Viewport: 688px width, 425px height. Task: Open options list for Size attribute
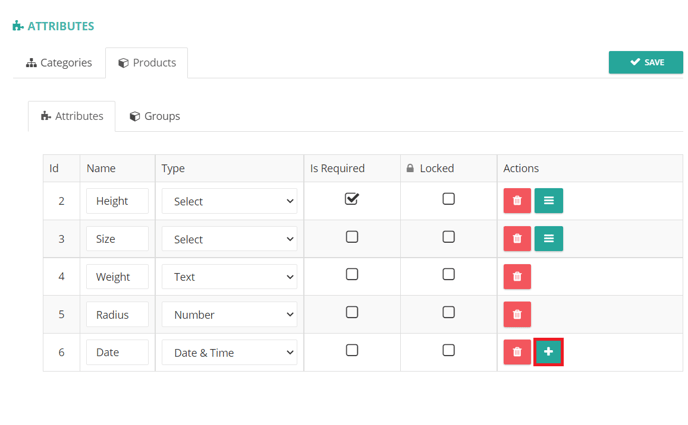548,239
